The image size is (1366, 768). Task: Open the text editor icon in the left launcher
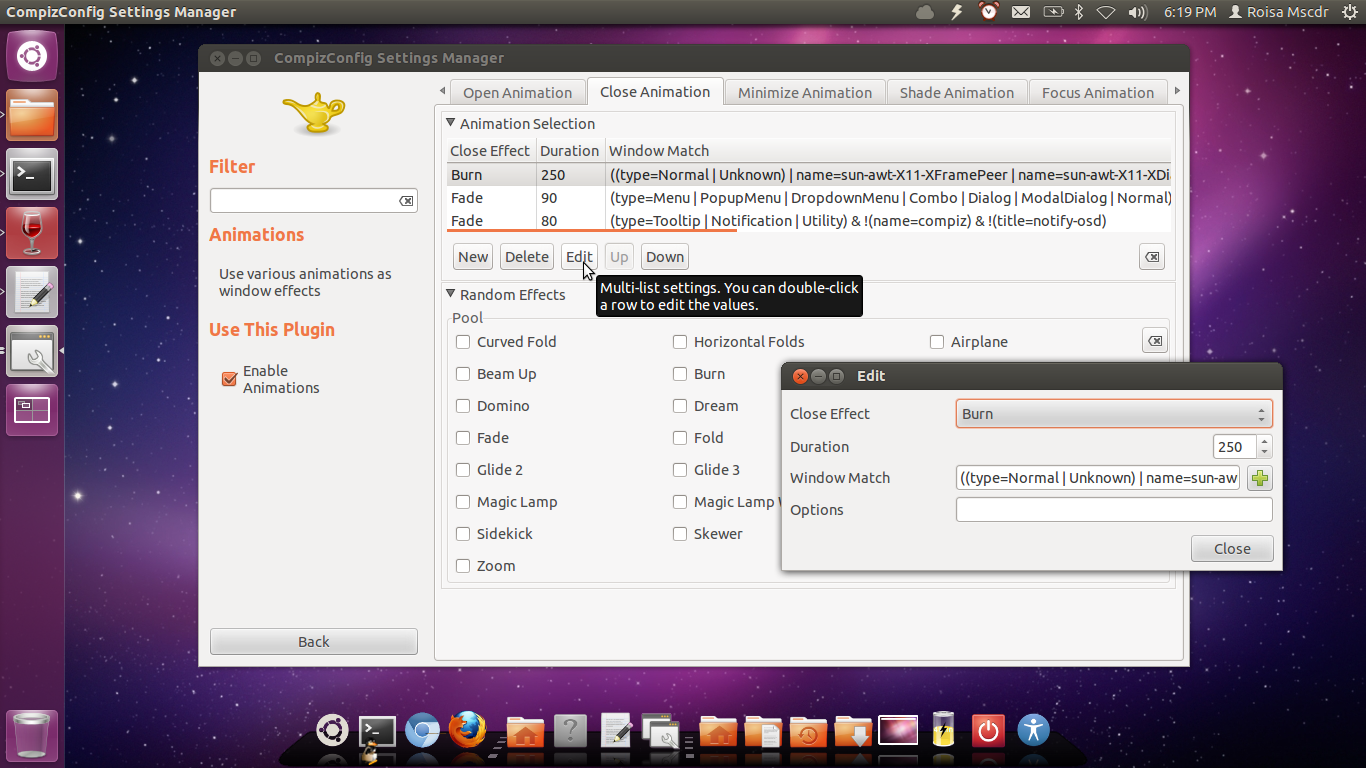(x=32, y=292)
